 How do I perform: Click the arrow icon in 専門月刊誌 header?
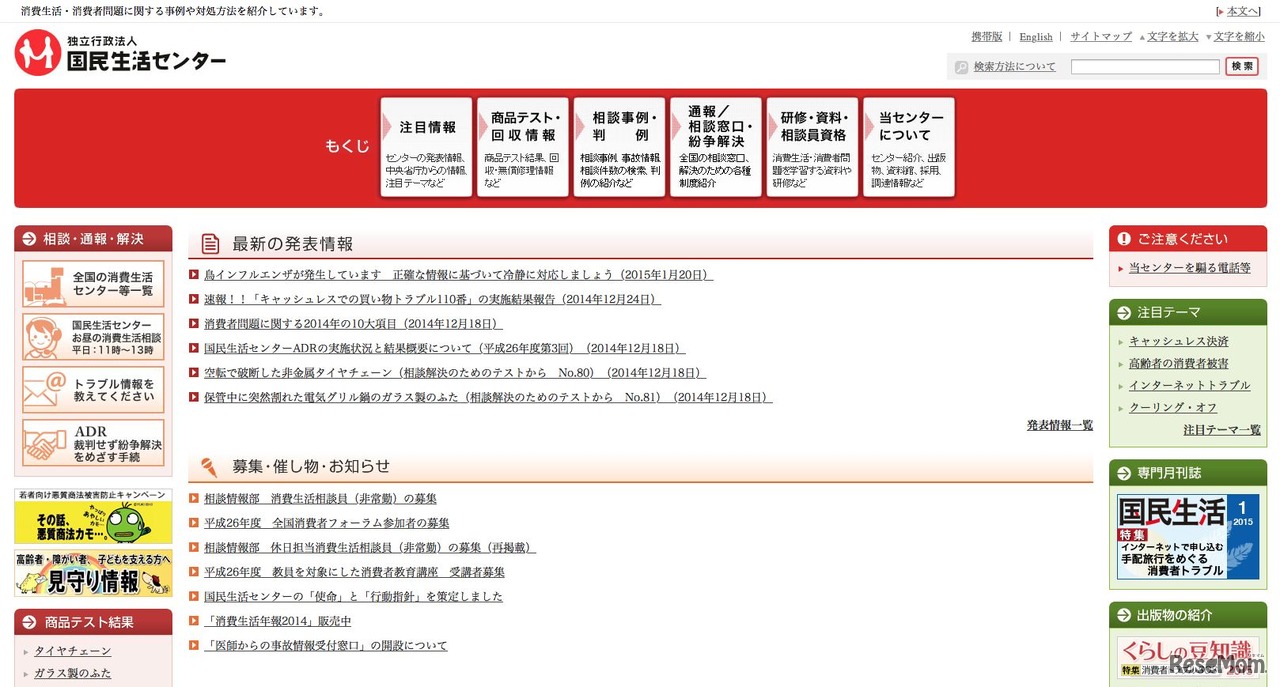[x=1124, y=473]
